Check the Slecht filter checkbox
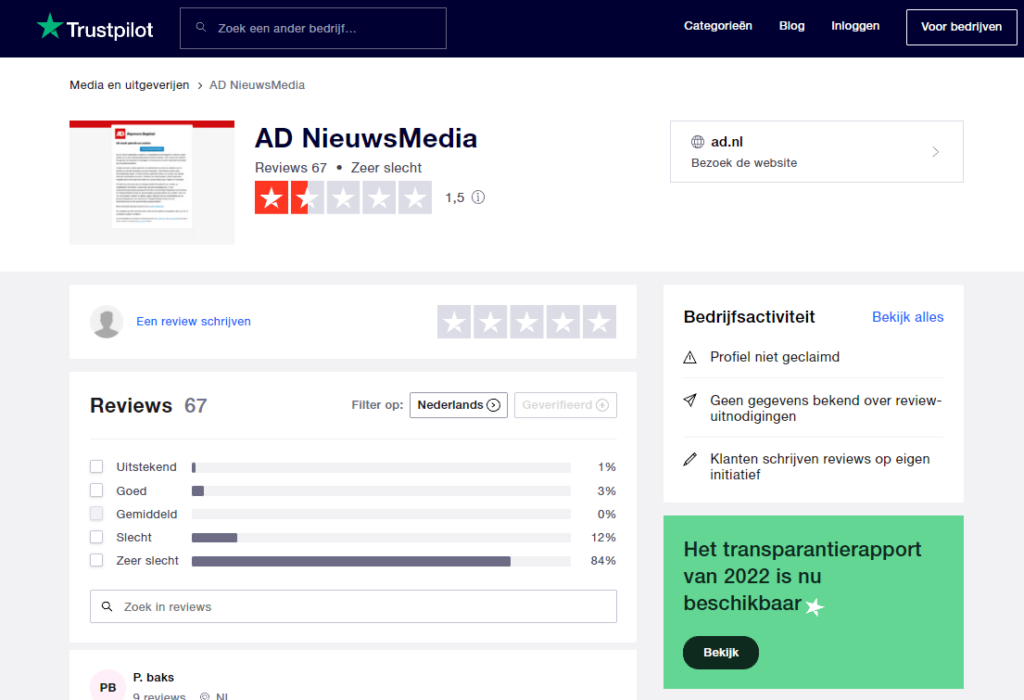This screenshot has height=700, width=1024. 97,537
